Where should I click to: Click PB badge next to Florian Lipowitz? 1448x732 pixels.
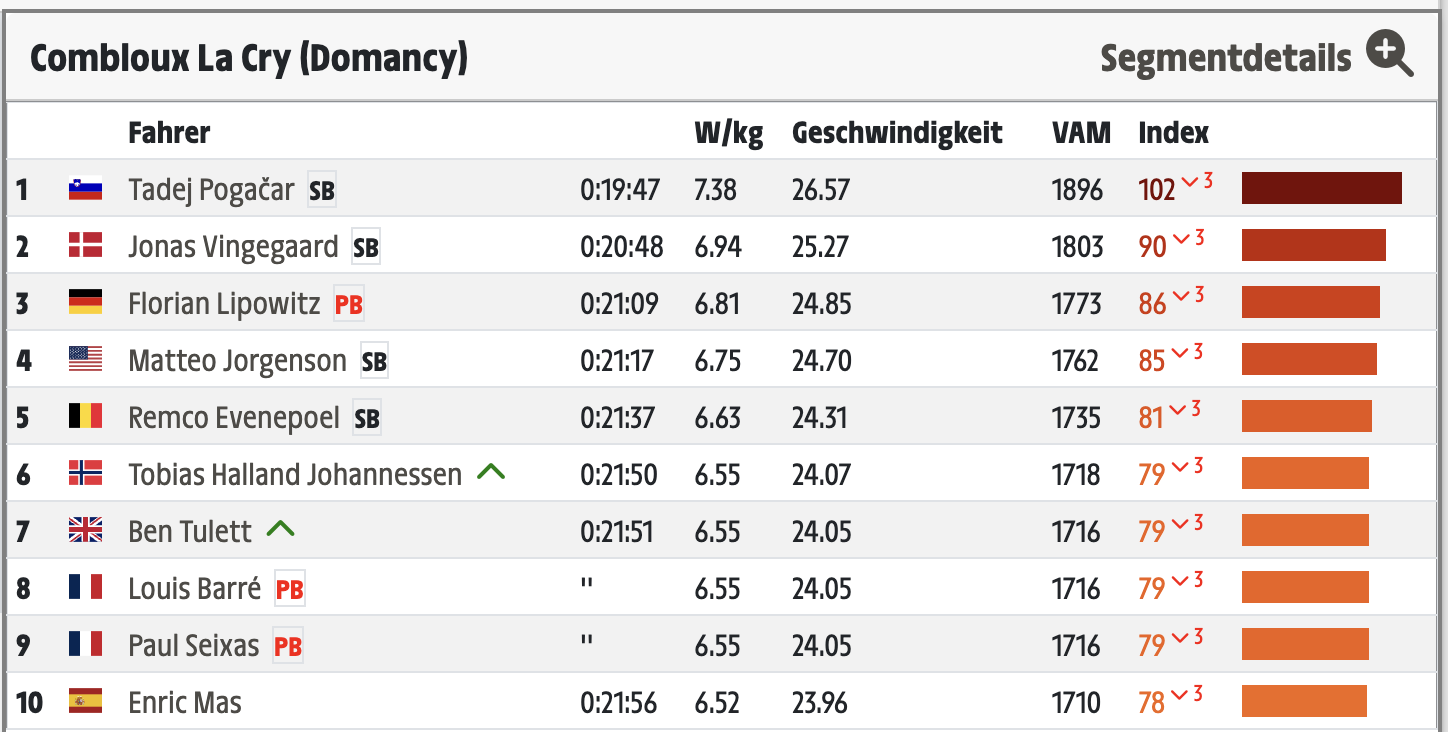click(348, 304)
